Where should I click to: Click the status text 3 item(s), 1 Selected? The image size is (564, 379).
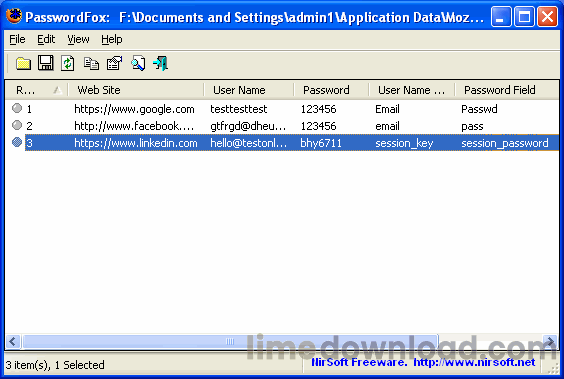(55, 365)
